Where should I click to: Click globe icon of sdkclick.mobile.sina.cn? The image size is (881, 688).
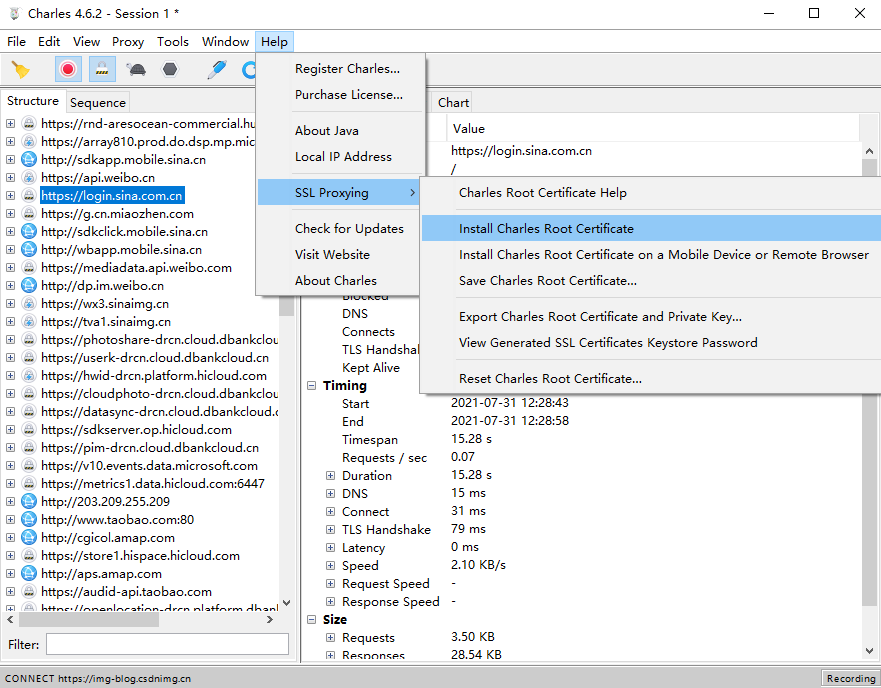click(29, 232)
